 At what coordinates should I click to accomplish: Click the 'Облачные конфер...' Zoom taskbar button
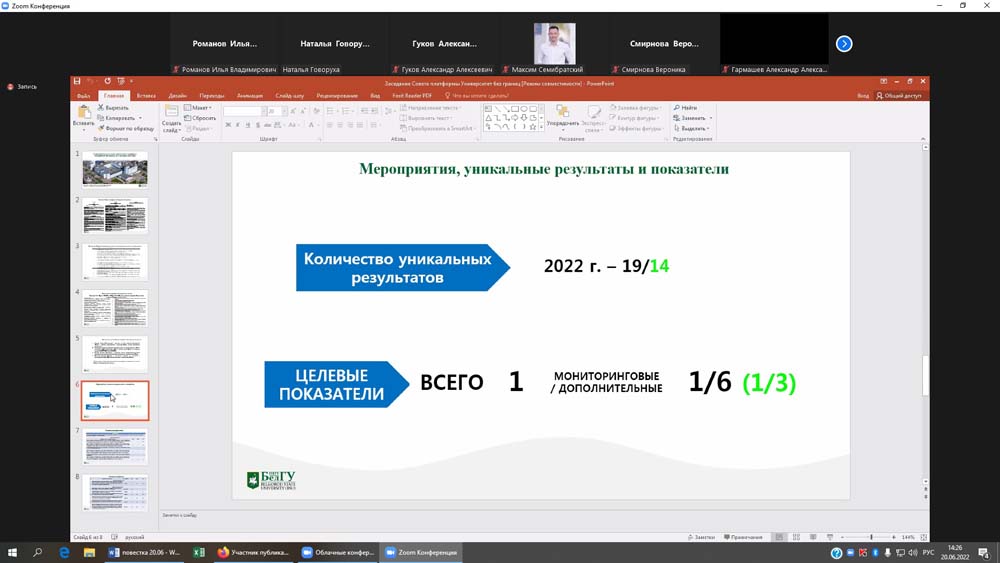click(337, 552)
